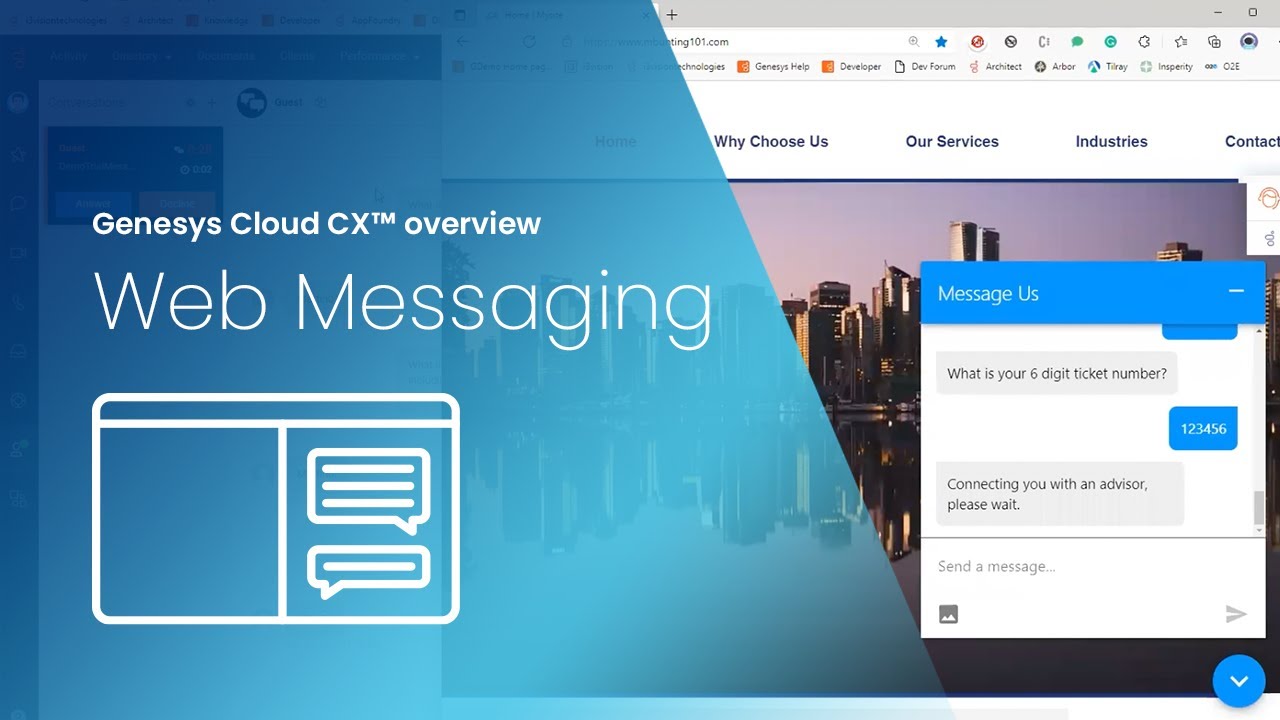Go to Why Choose Us page
Image resolution: width=1280 pixels, height=720 pixels.
click(771, 141)
